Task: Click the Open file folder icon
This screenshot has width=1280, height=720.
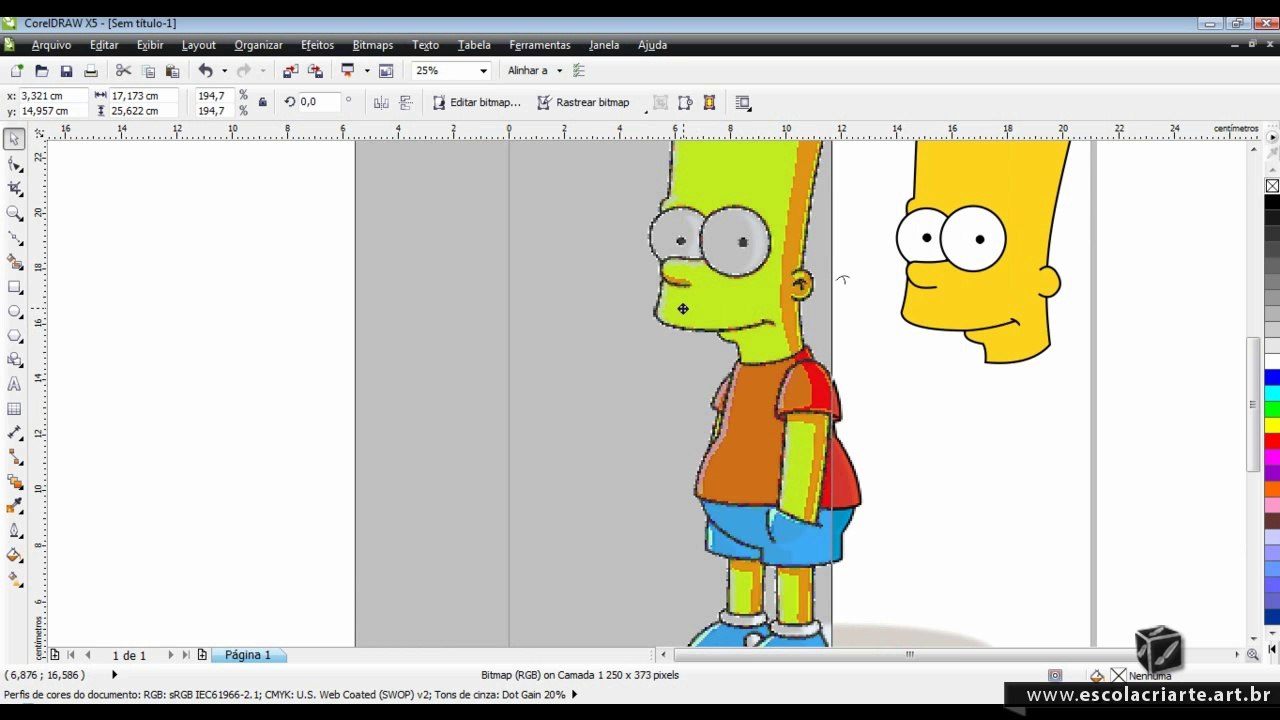Action: 41,71
